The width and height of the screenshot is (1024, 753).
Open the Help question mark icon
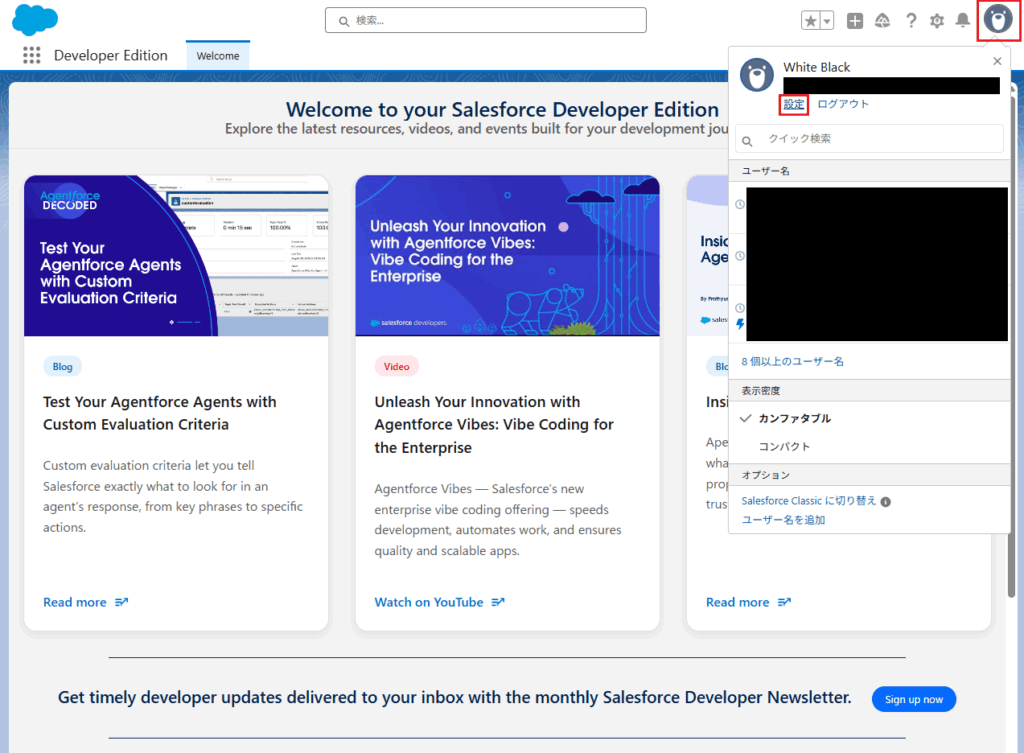911,21
